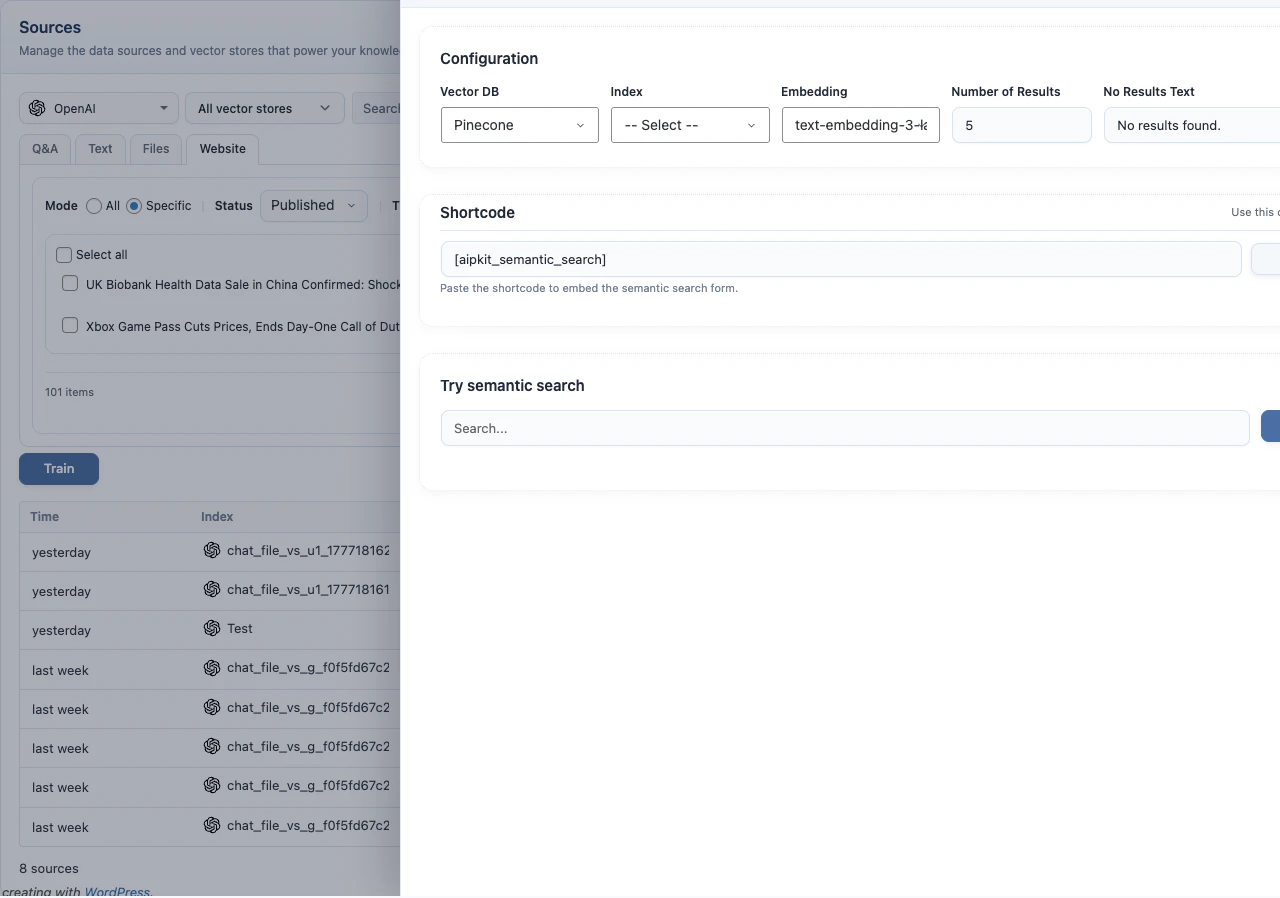Click the OpenAI icon on the chat_file_vs_u1_177718161 row

(211, 590)
